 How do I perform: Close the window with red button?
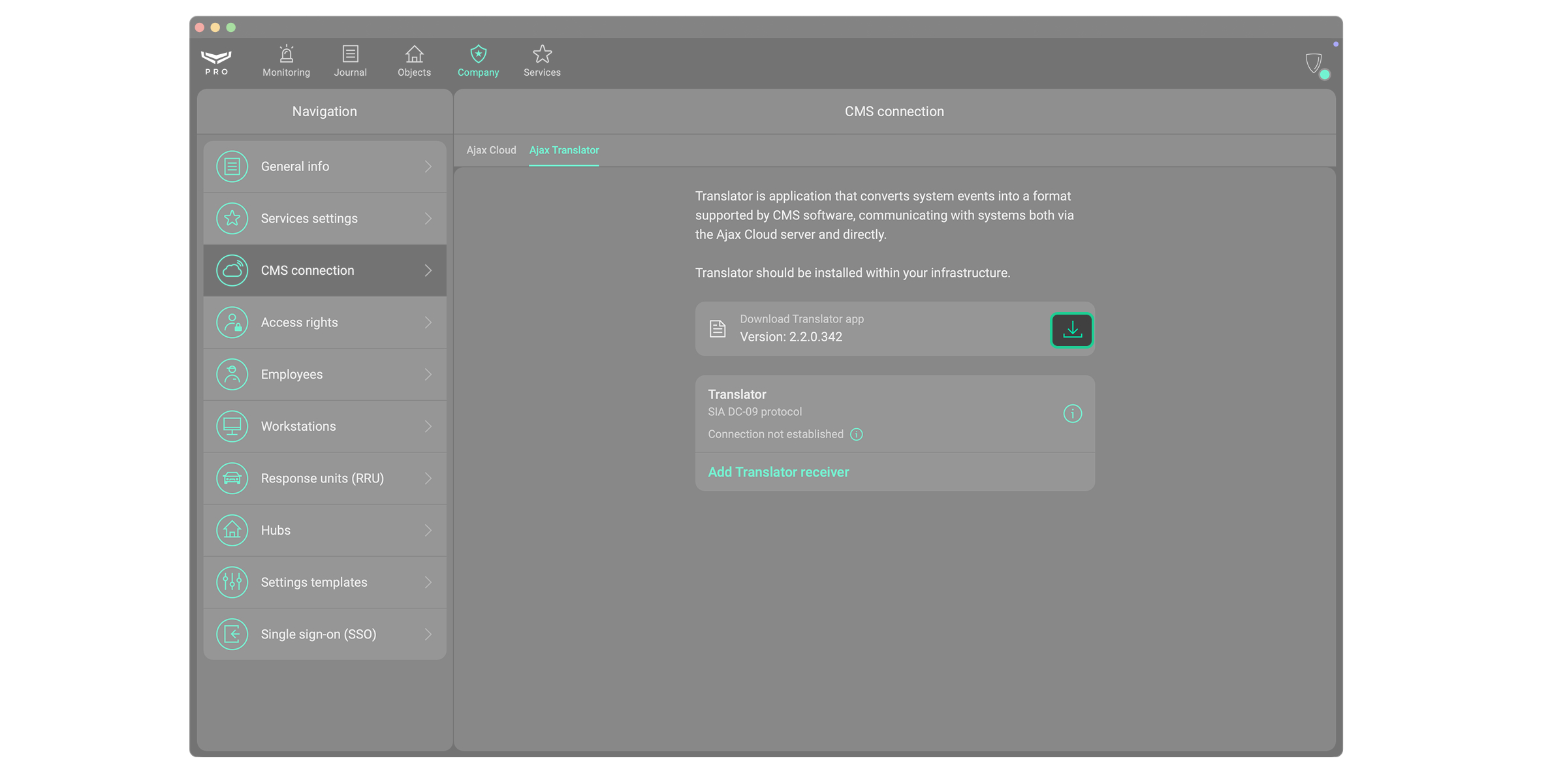click(x=200, y=27)
